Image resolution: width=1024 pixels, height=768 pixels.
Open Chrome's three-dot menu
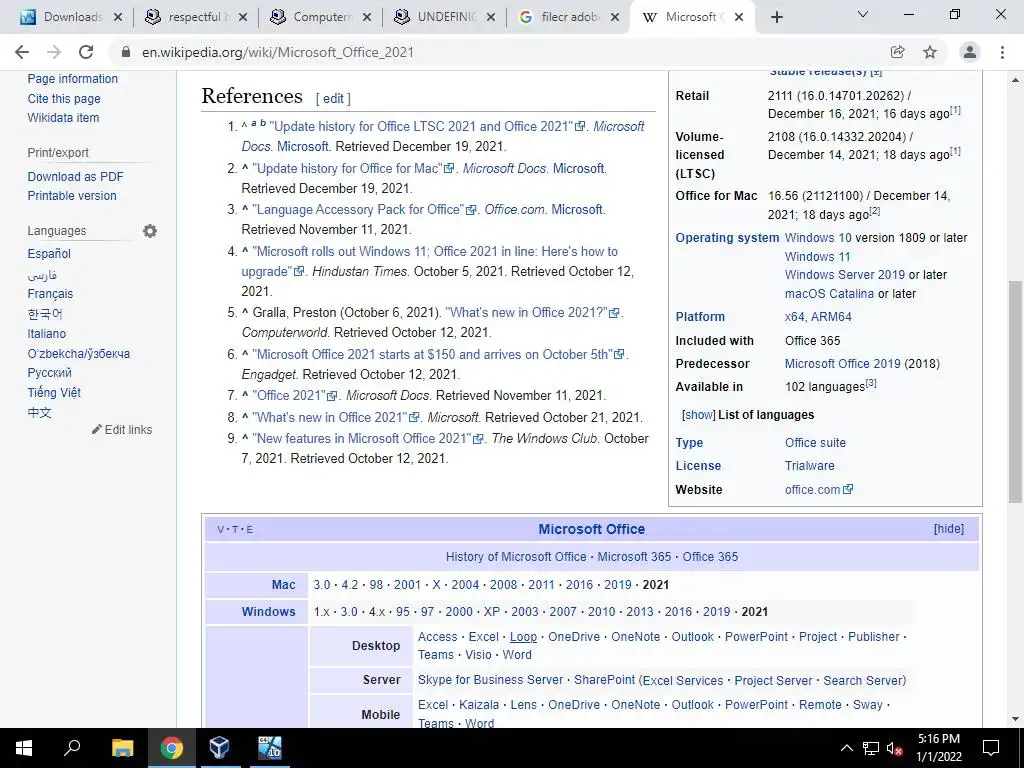[1002, 52]
